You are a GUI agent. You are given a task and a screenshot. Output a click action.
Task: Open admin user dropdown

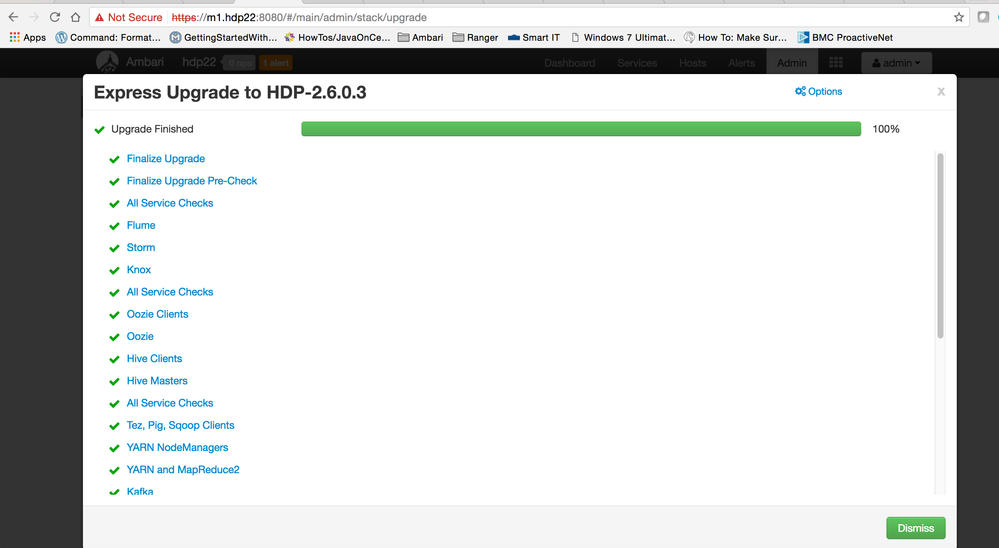(x=896, y=62)
